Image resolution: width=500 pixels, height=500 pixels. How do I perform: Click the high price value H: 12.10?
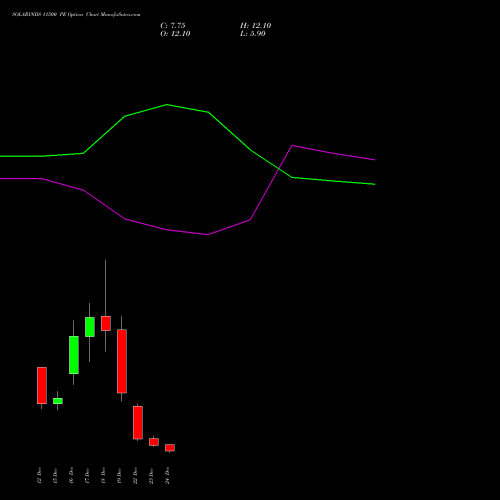[256, 26]
